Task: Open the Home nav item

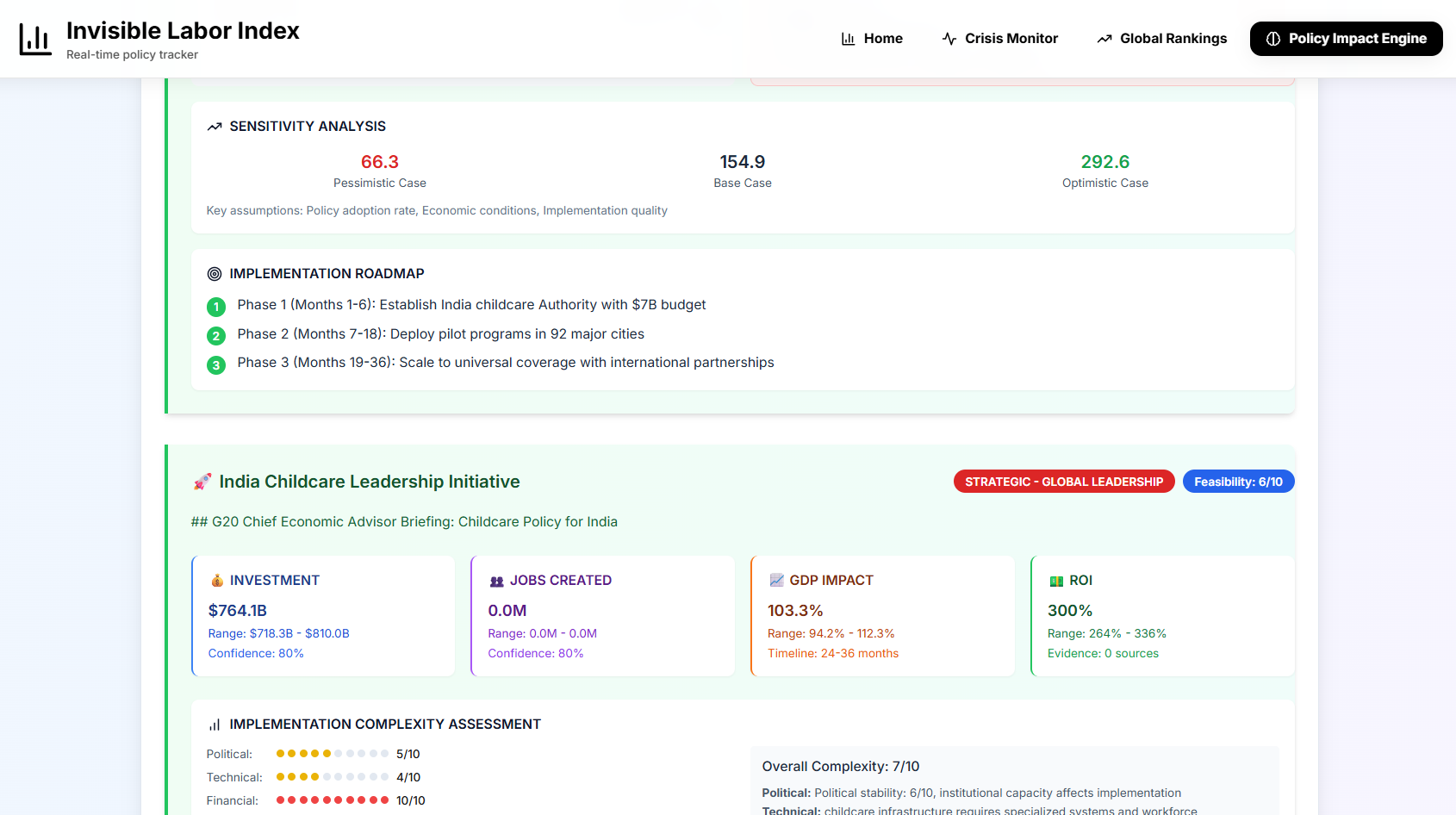Action: [x=872, y=39]
